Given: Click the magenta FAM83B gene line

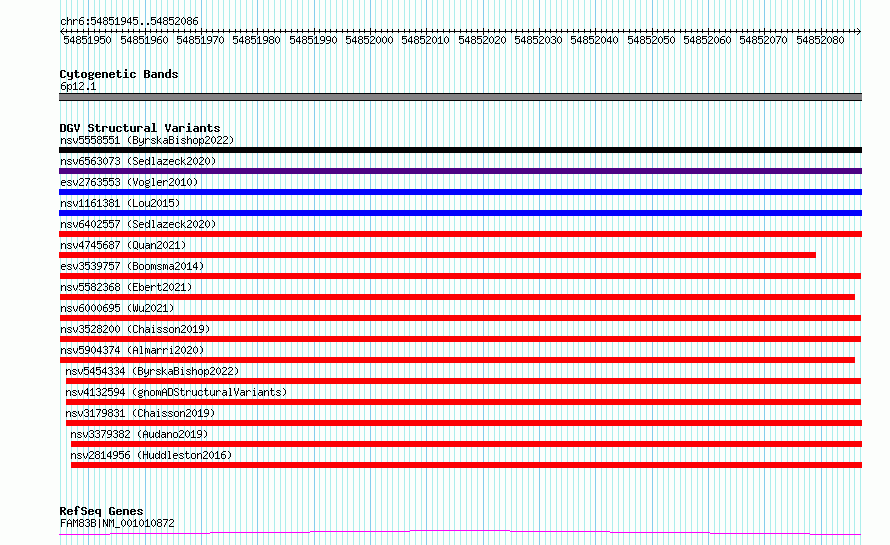Looking at the screenshot, I should tap(460, 533).
